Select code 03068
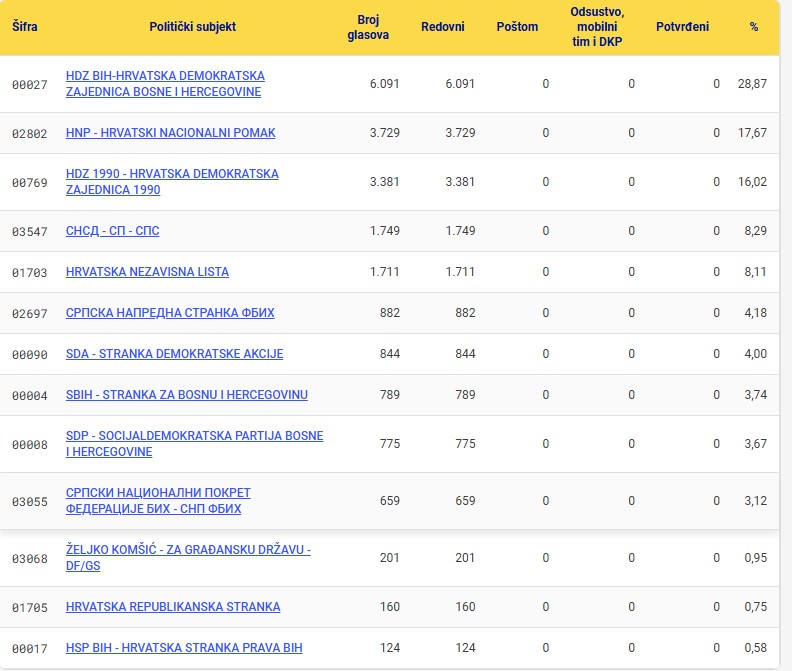Screen dimensions: 792x671 point(30,558)
